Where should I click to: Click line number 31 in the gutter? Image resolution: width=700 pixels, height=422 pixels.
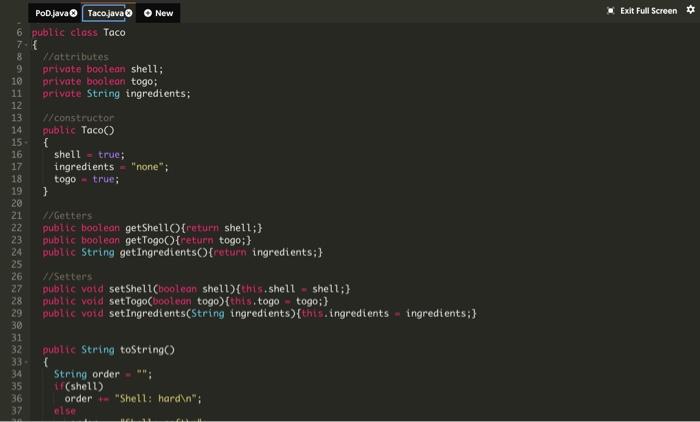pyautogui.click(x=17, y=338)
